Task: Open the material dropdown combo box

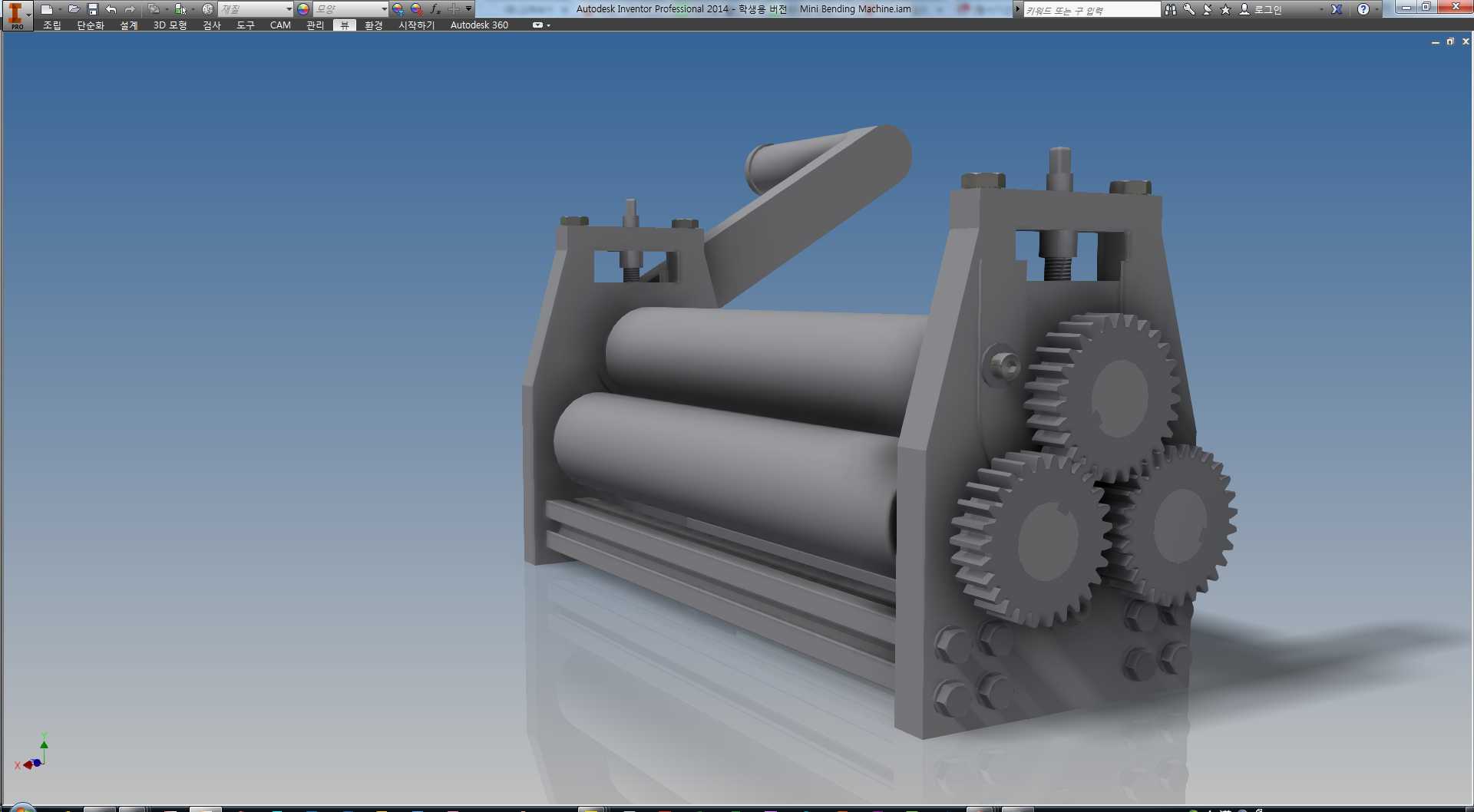Action: [256, 9]
